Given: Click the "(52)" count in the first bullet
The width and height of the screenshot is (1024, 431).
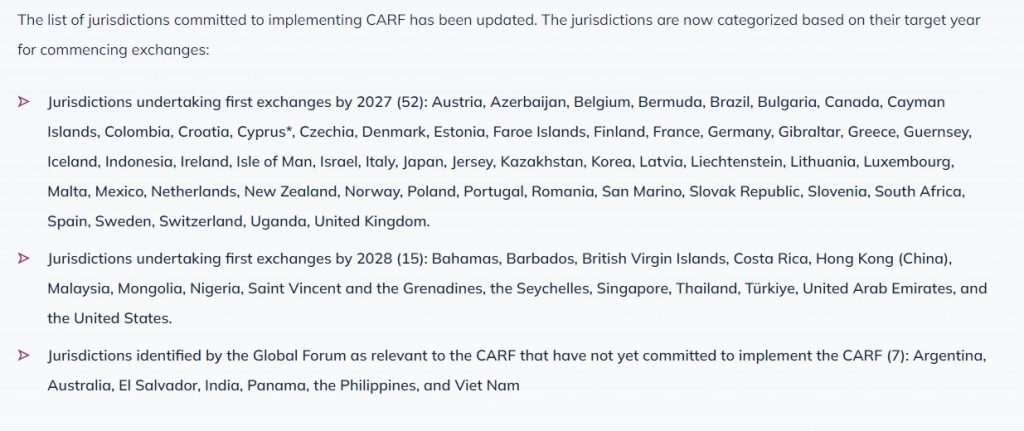Looking at the screenshot, I should click(411, 103).
